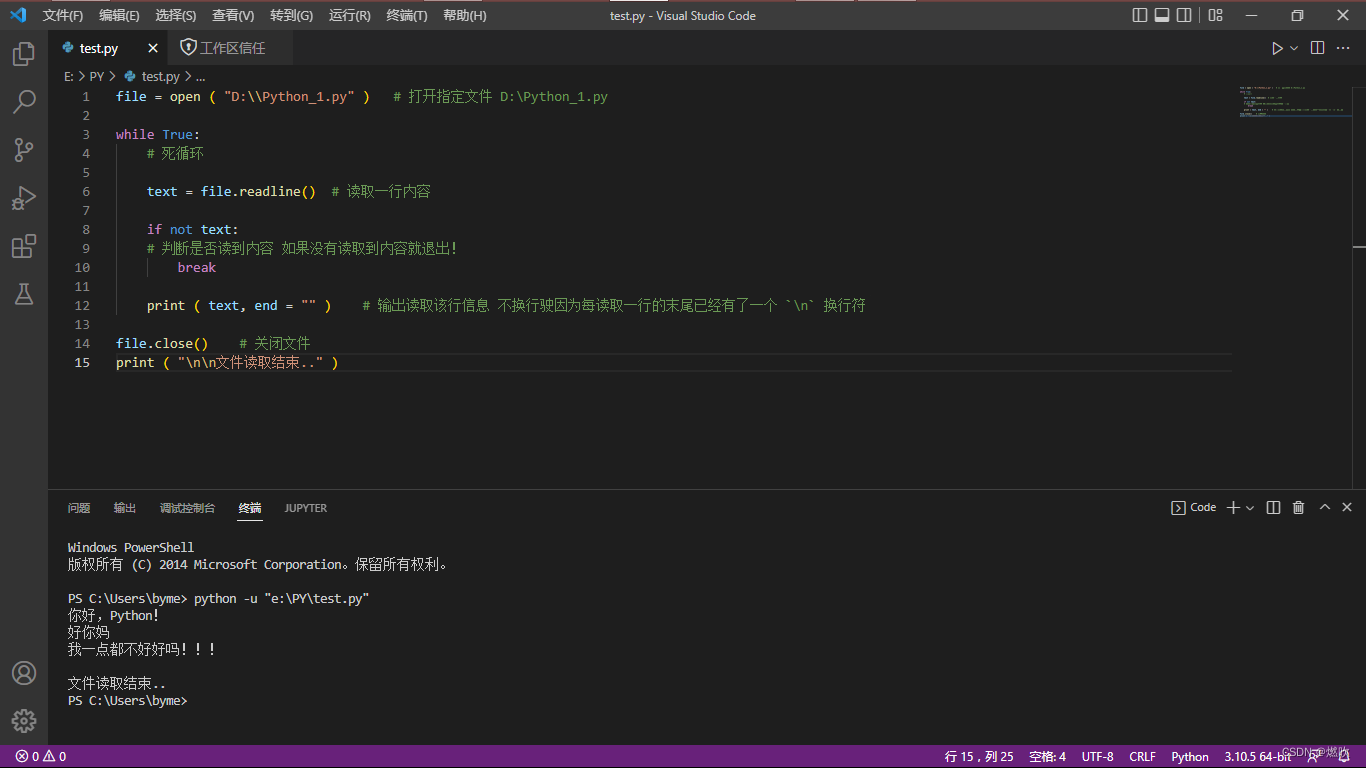
Task: Open the Testing flask view
Action: coord(24,294)
